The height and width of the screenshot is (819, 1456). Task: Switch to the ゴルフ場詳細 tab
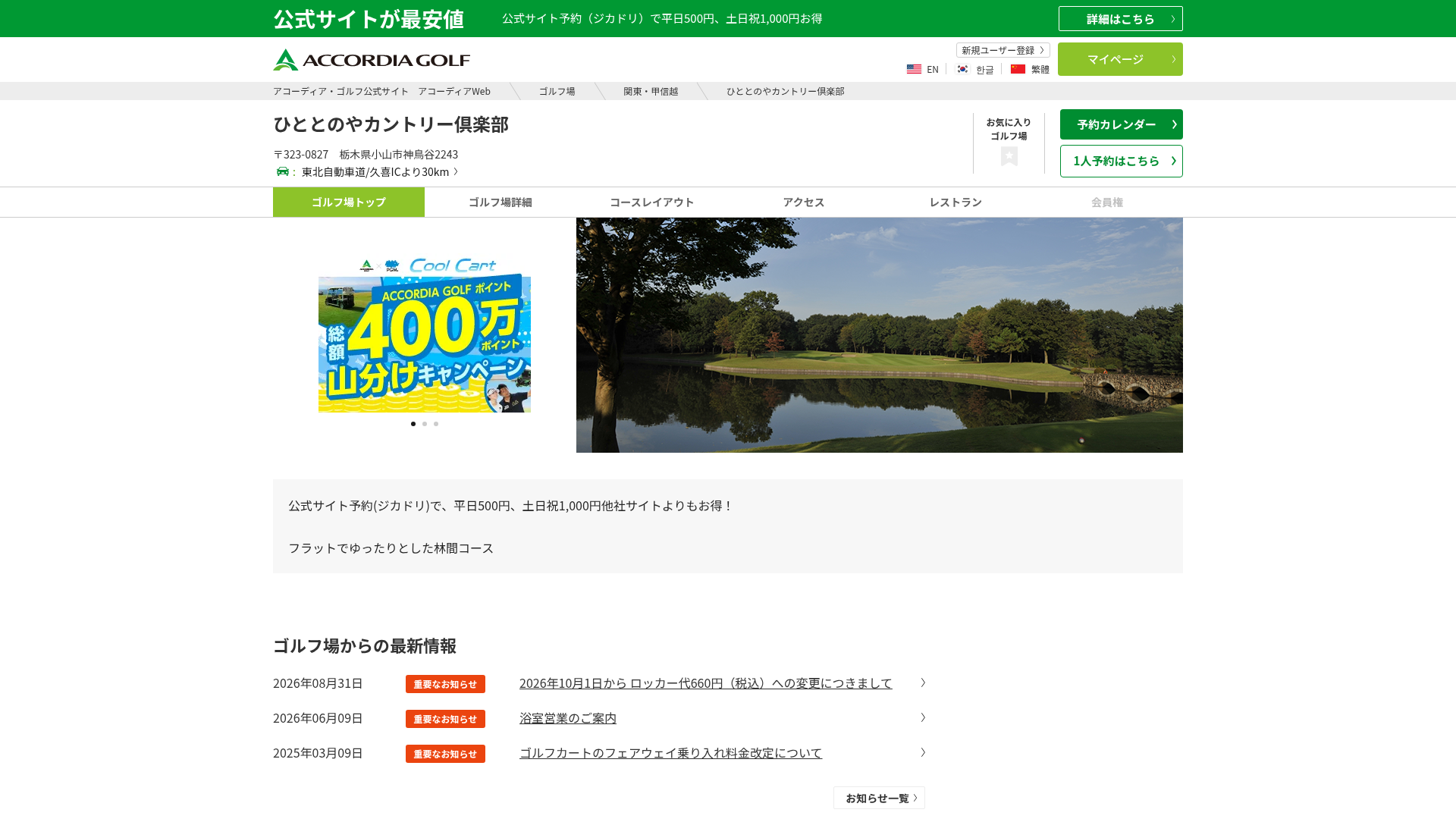(x=500, y=202)
